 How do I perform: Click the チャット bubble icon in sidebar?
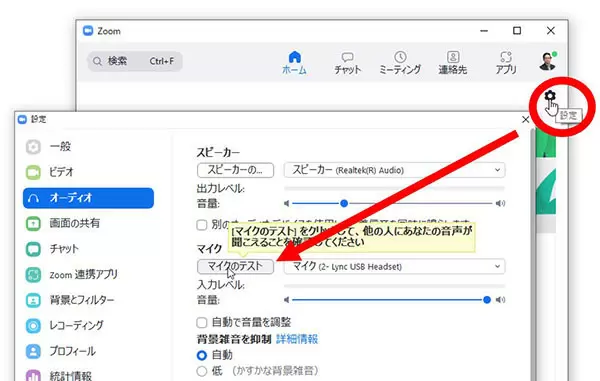point(33,249)
